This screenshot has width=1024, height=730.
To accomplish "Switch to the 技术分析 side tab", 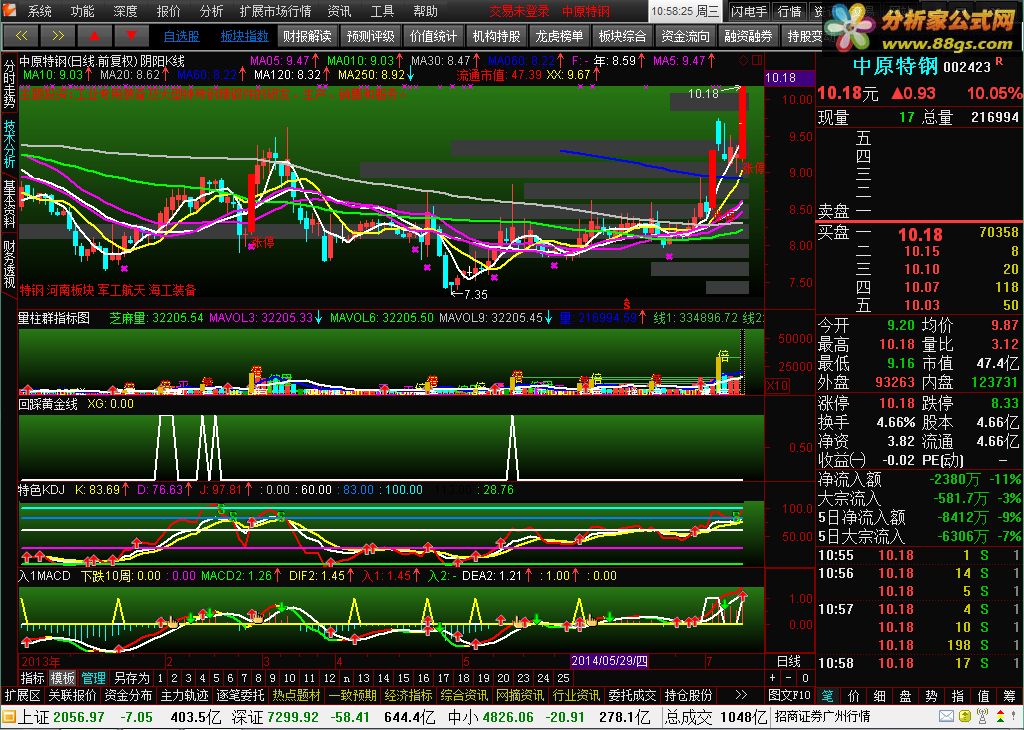I will (x=9, y=144).
